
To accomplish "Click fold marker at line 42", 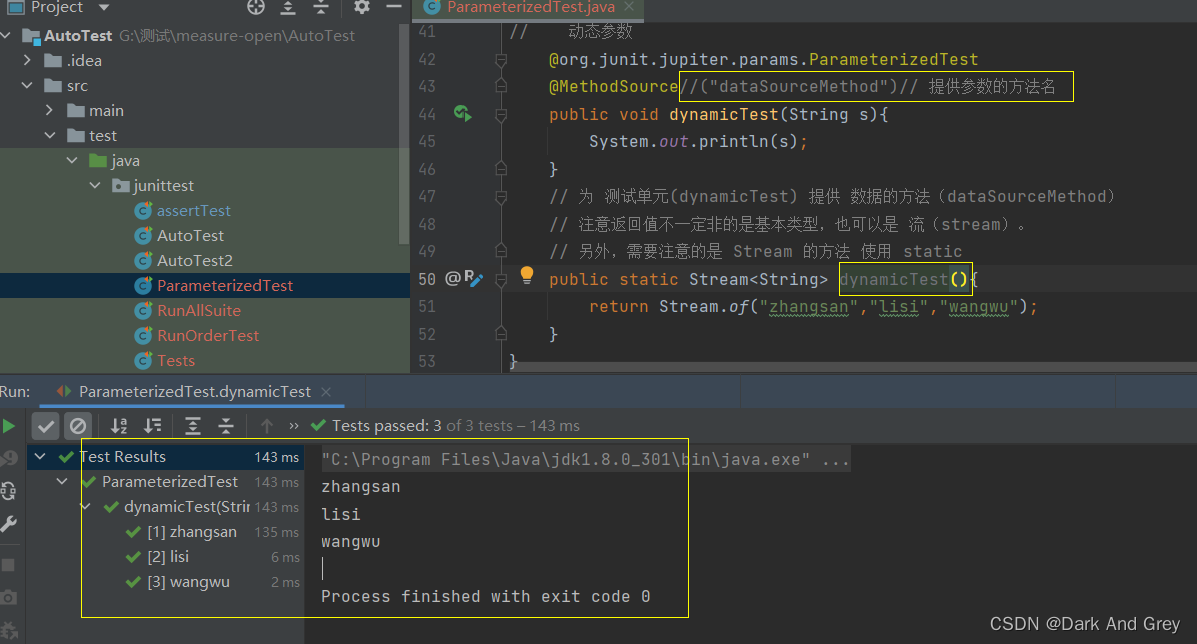I will 501,60.
